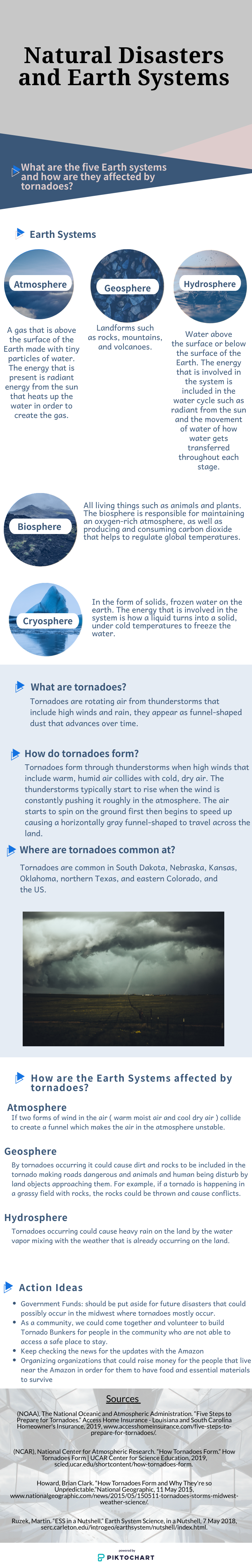252x1568 pixels.
Task: Click the arrow icon beside "How do tornadoes form?"
Action: [x=15, y=754]
